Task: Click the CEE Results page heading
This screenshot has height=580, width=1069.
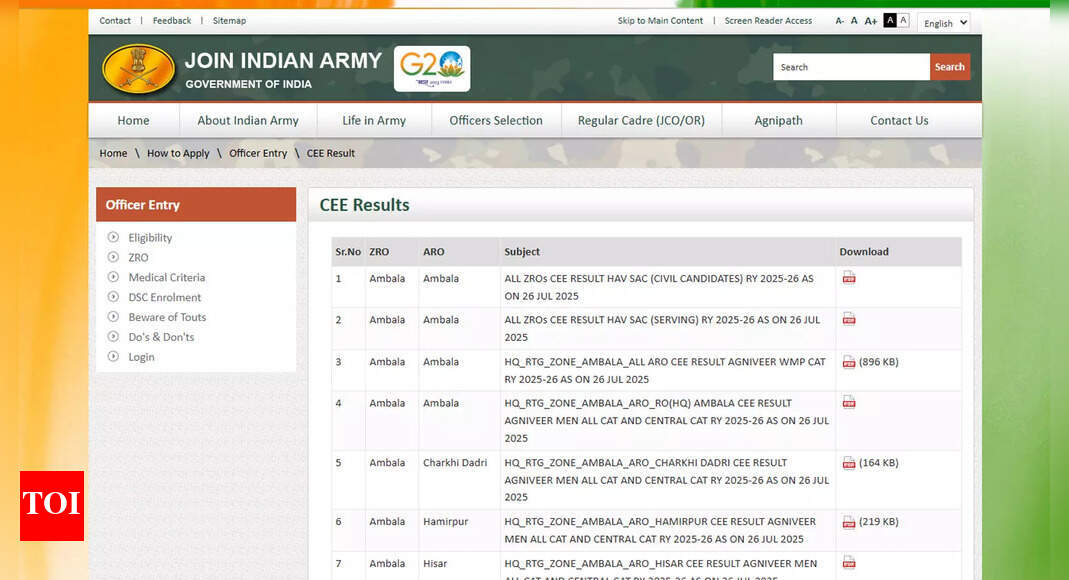Action: [x=364, y=204]
